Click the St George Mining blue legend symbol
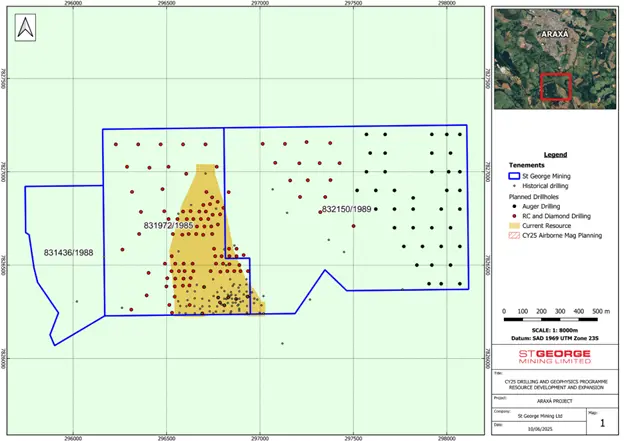This screenshot has height=441, width=624. click(x=514, y=177)
